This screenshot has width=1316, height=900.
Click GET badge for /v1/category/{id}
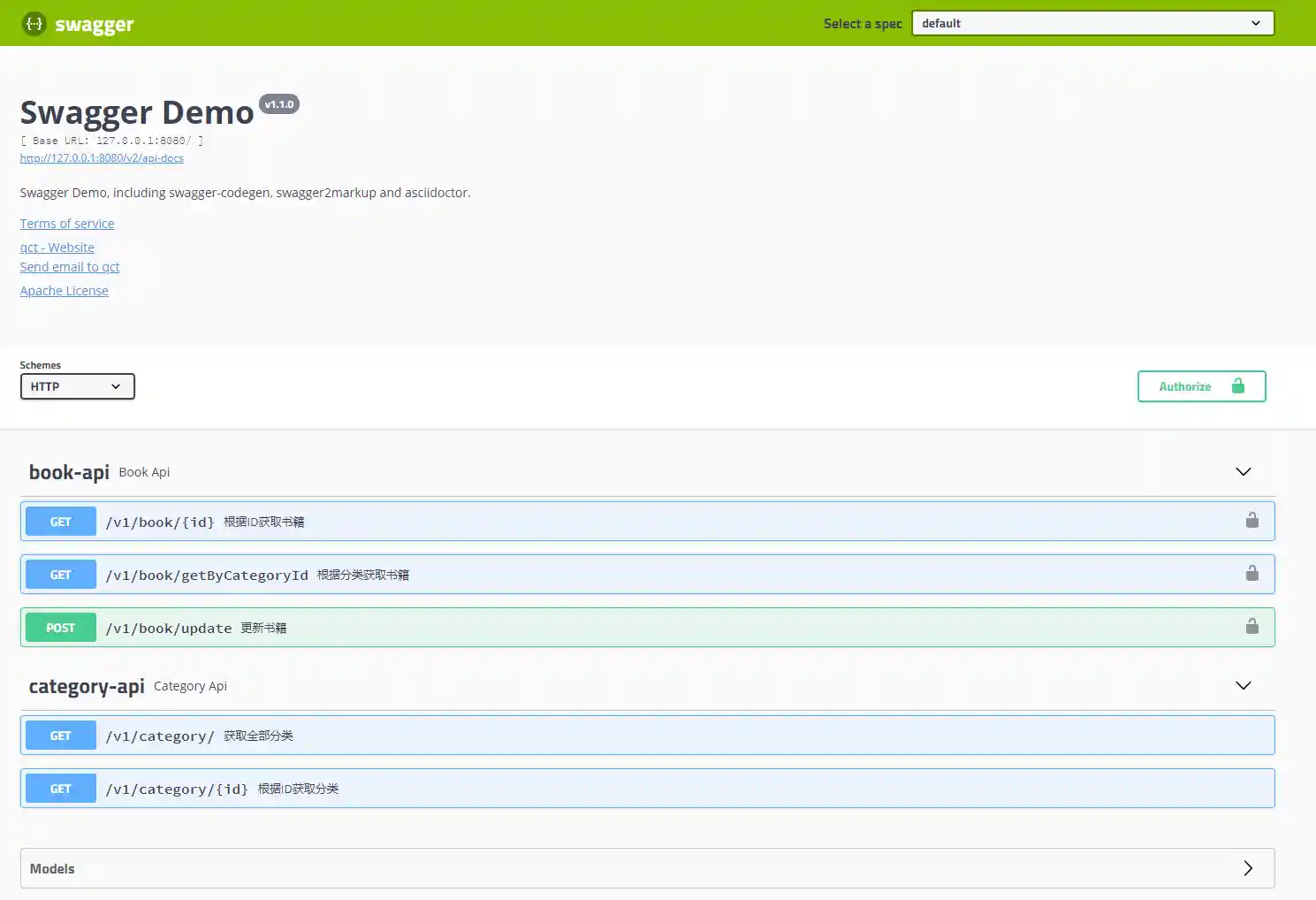click(x=61, y=789)
